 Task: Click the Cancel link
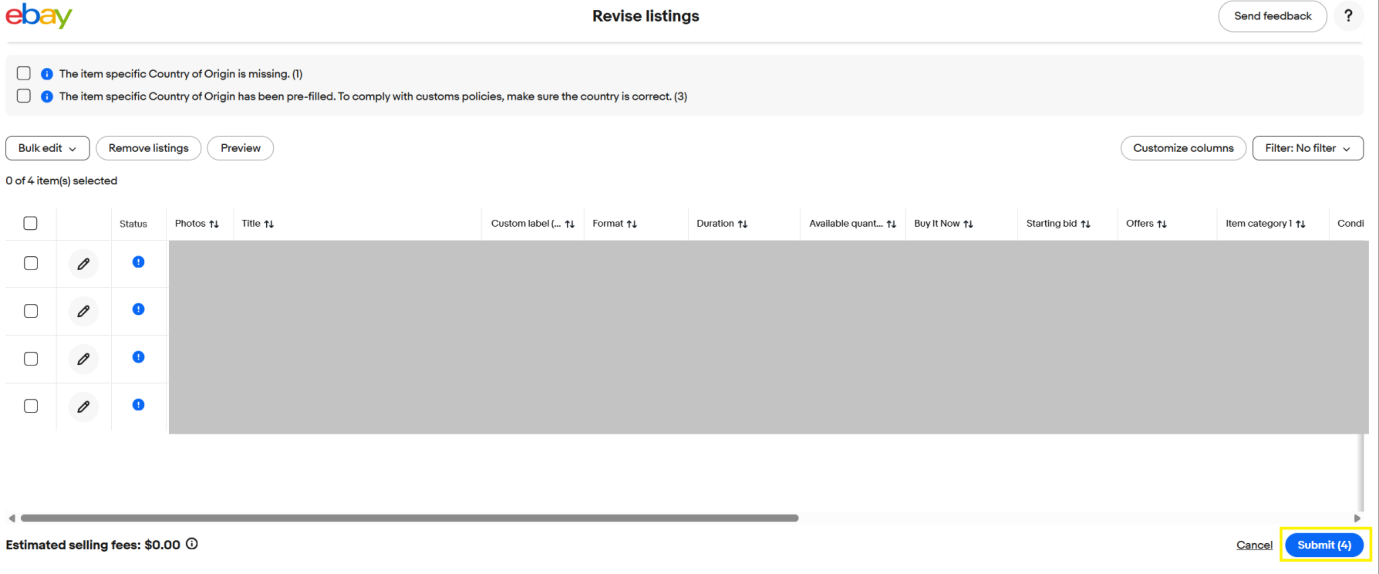pyautogui.click(x=1254, y=545)
